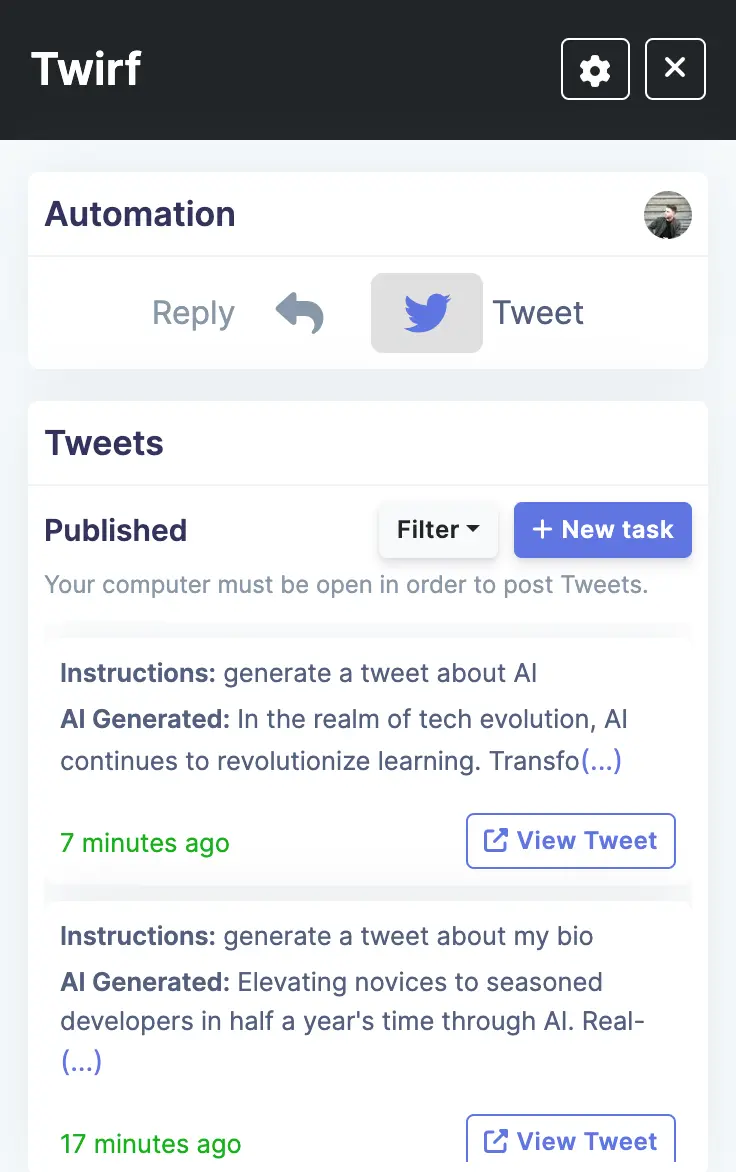Create a New task
736x1172 pixels.
[603, 529]
